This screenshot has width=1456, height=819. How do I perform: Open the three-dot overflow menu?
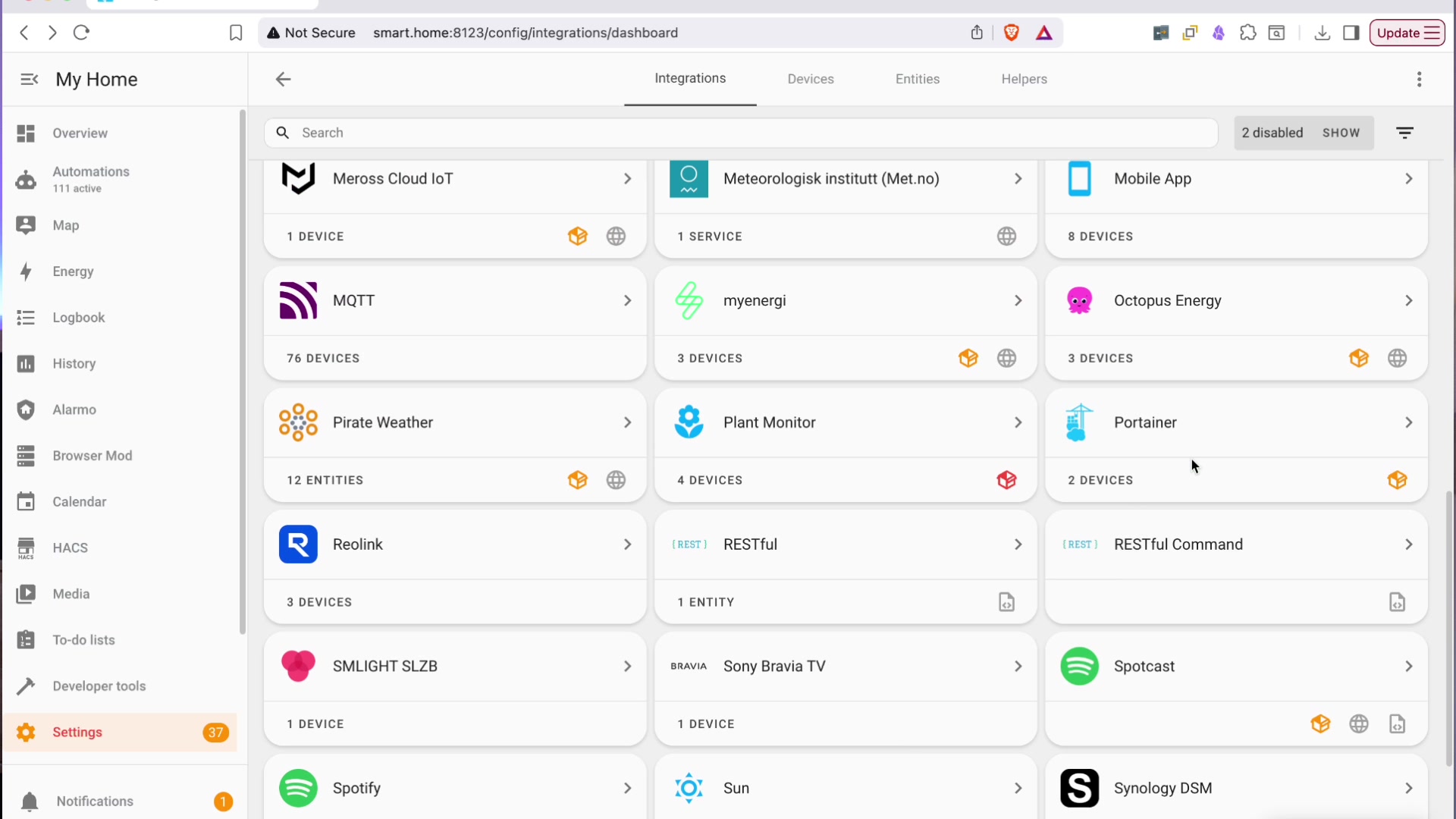click(1419, 80)
